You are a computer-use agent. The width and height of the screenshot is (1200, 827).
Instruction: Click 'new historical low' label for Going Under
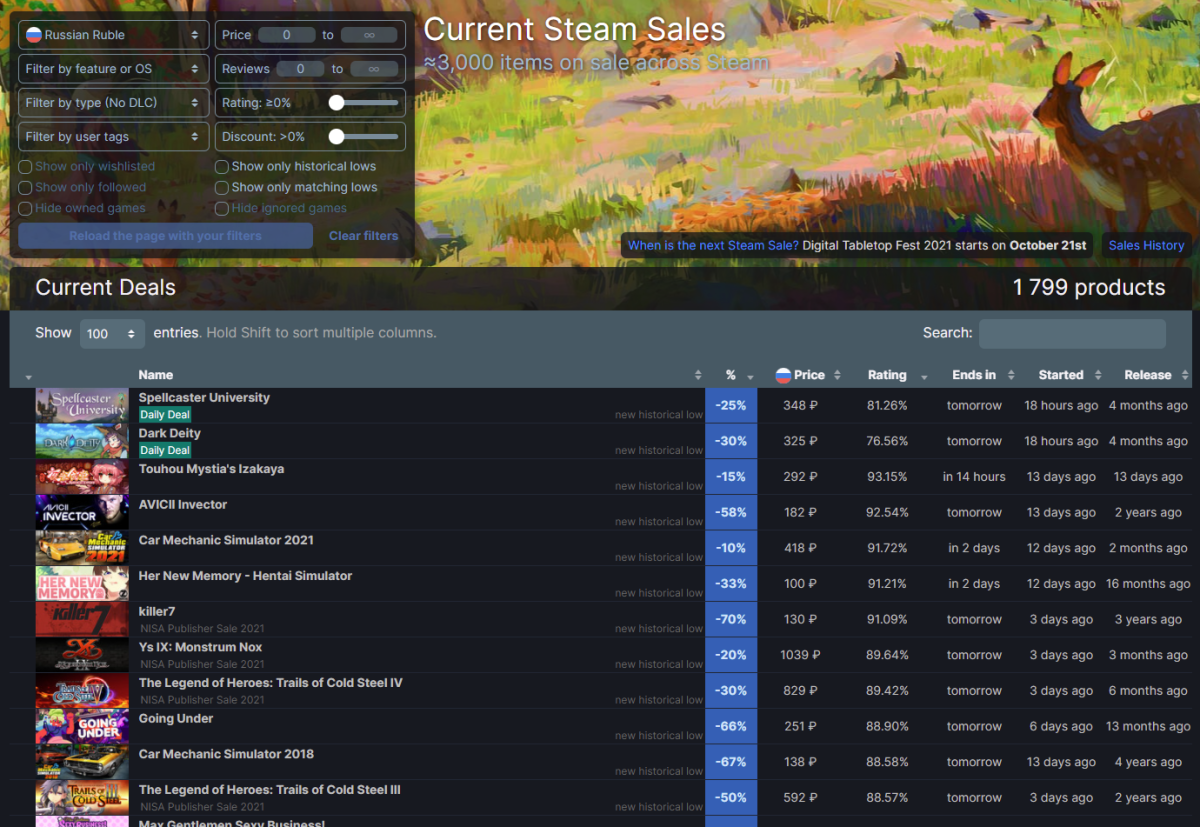[x=658, y=736]
